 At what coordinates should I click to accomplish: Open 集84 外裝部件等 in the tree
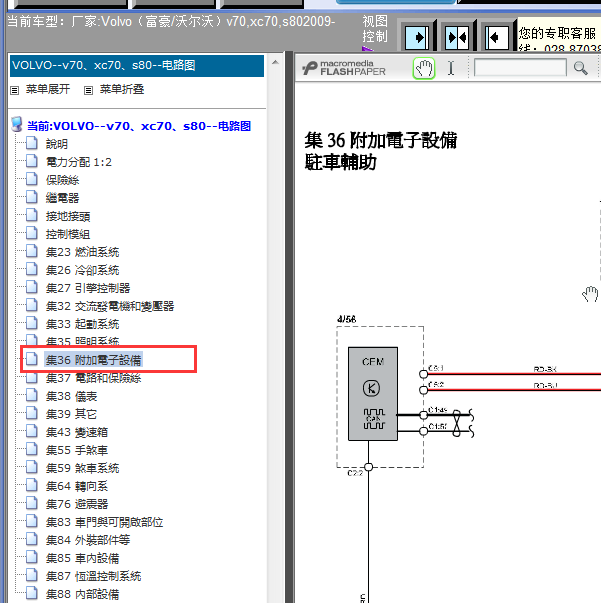pyautogui.click(x=88, y=540)
